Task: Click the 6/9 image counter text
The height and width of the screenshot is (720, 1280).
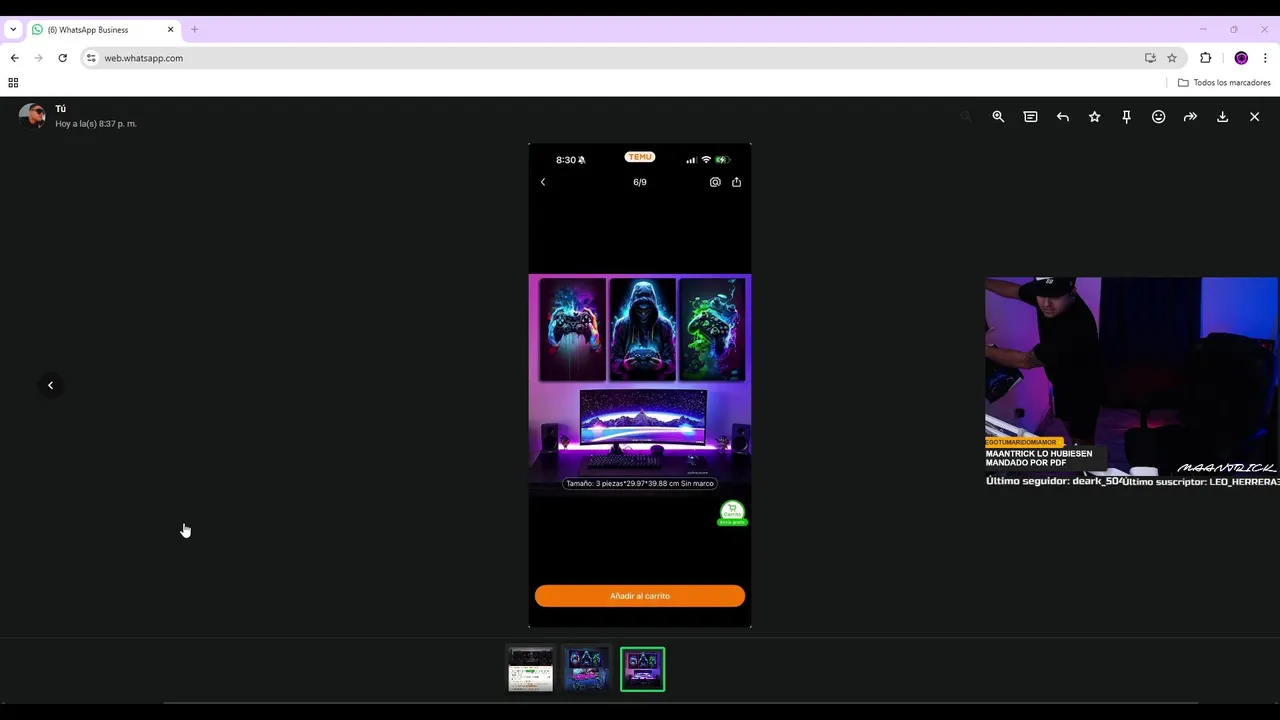Action: [640, 182]
